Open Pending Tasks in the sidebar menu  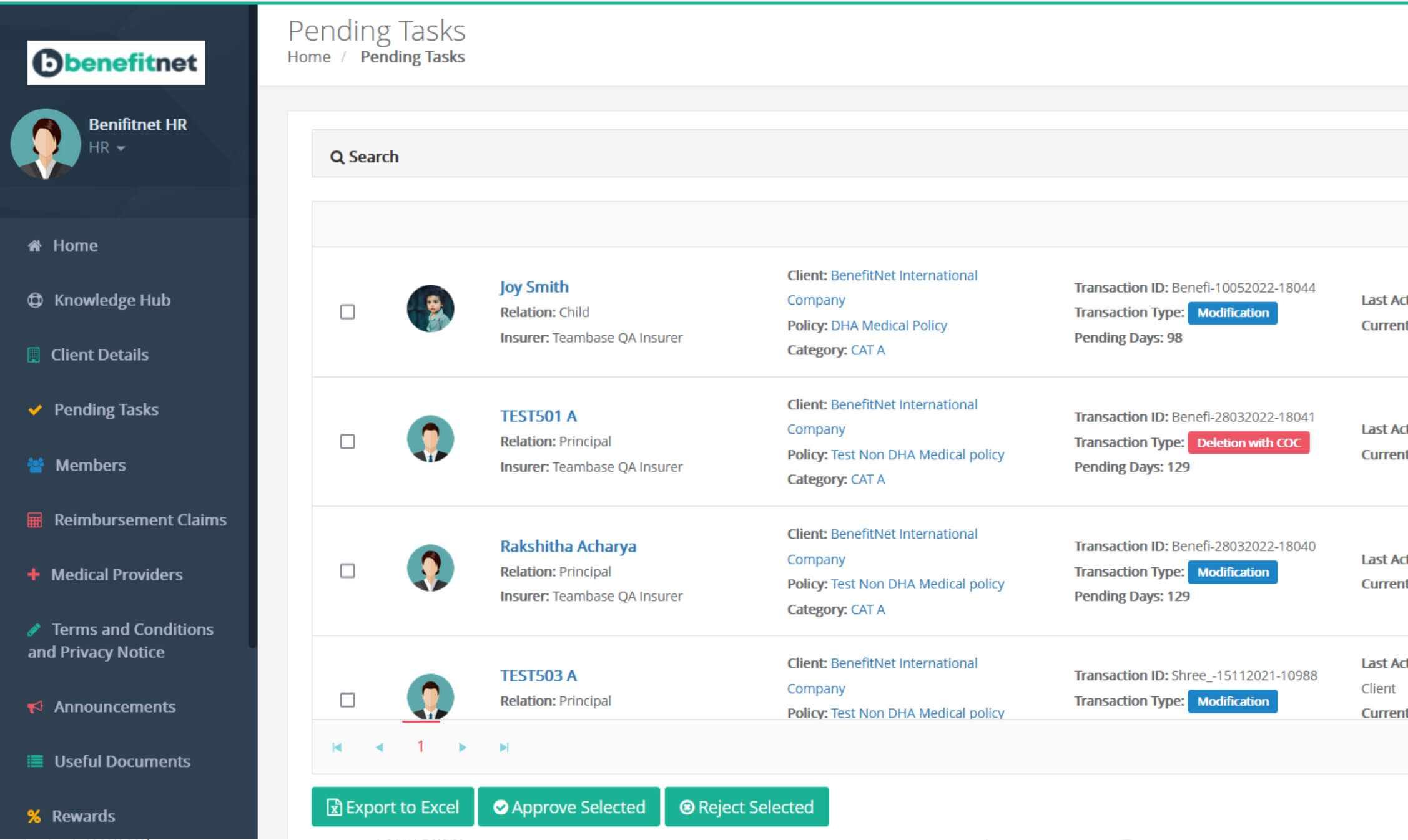[x=106, y=409]
